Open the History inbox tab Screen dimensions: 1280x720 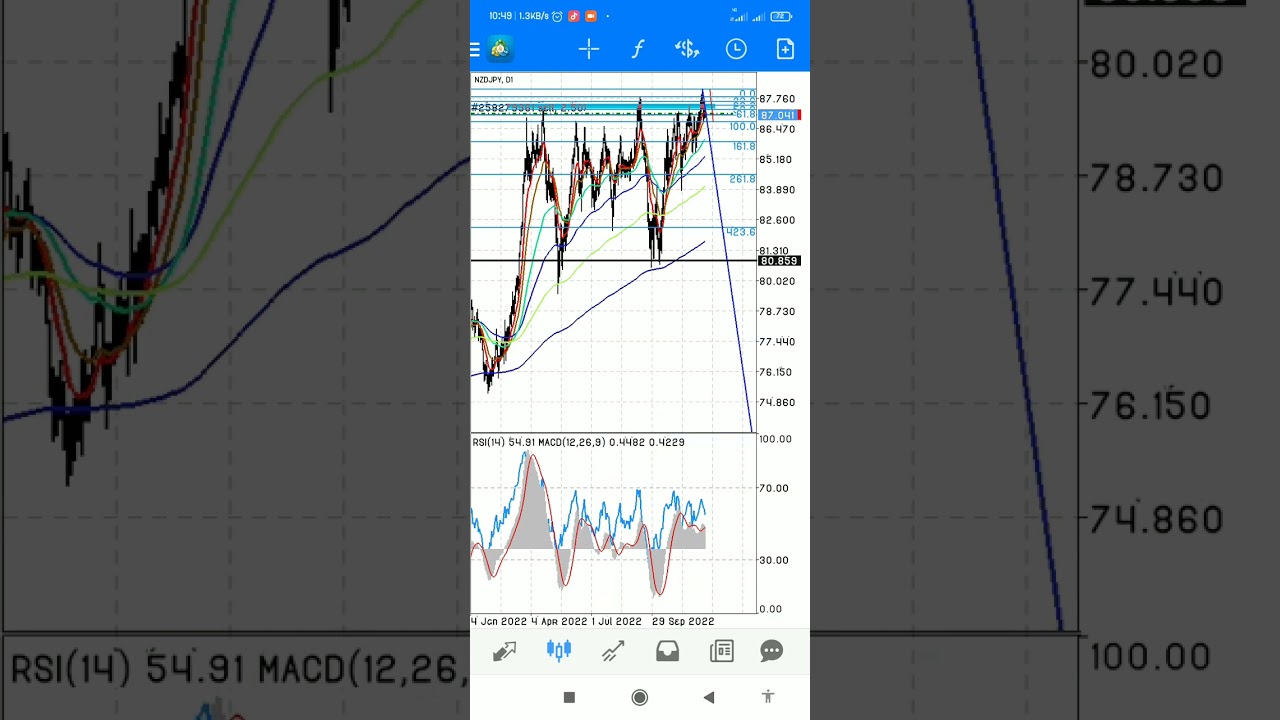coord(667,652)
